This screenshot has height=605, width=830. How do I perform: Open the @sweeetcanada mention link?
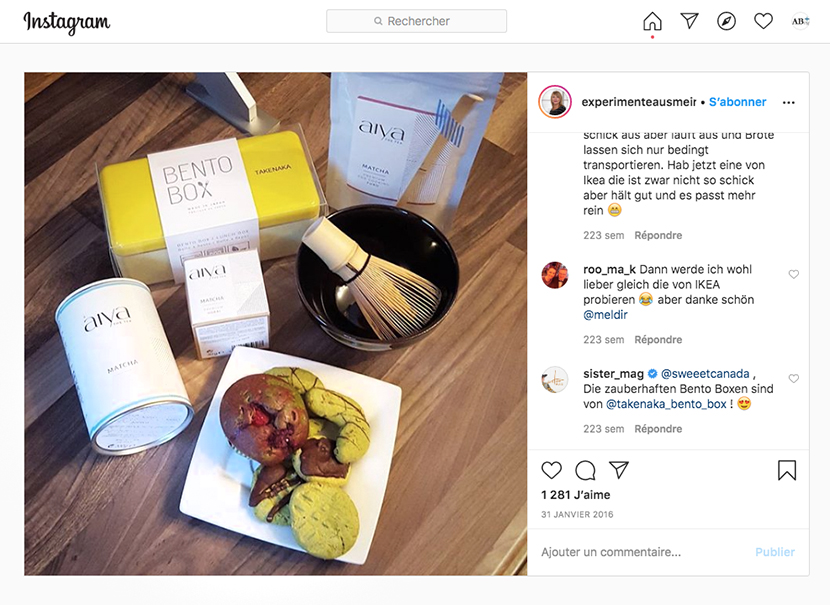coord(705,374)
